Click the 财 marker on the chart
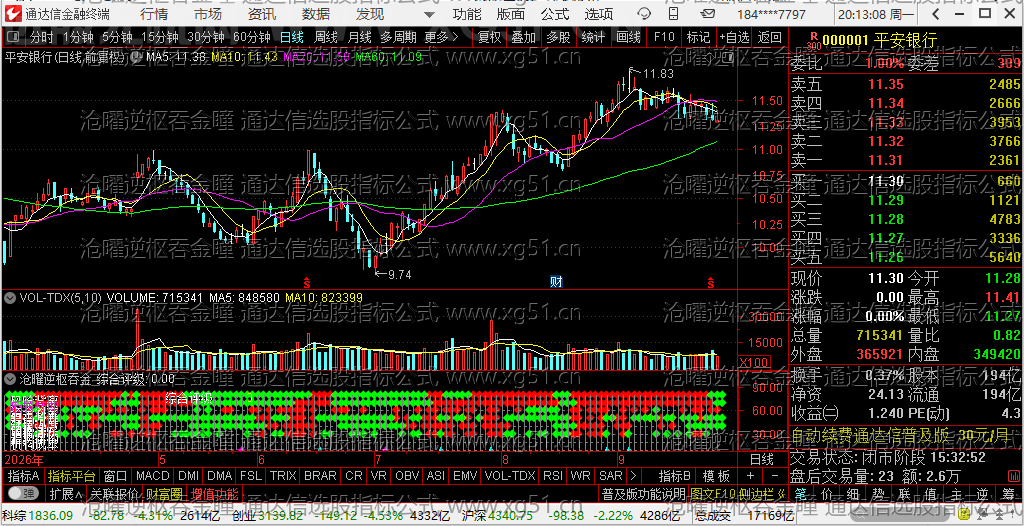1024x526 pixels. point(556,282)
